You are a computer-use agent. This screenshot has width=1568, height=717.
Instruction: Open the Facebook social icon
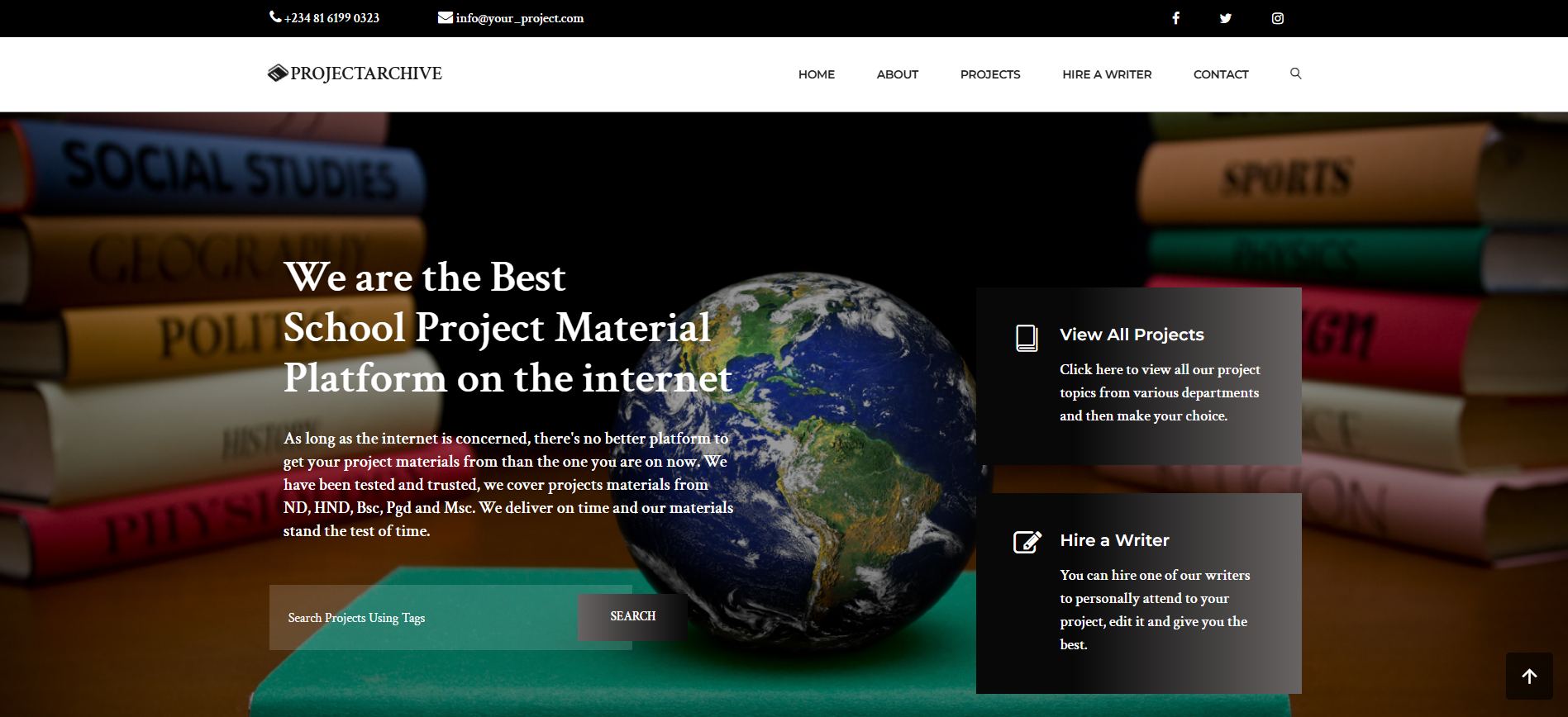pos(1175,18)
